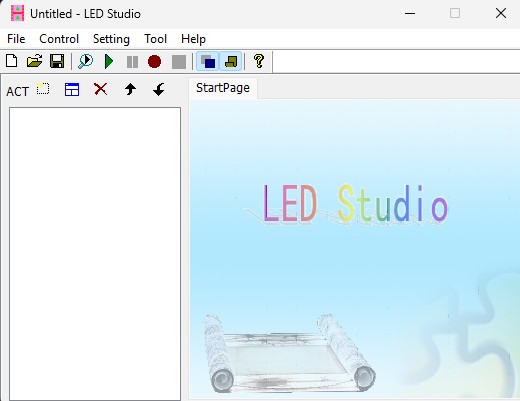Open a file using the folder icon
The image size is (520, 401).
35,61
